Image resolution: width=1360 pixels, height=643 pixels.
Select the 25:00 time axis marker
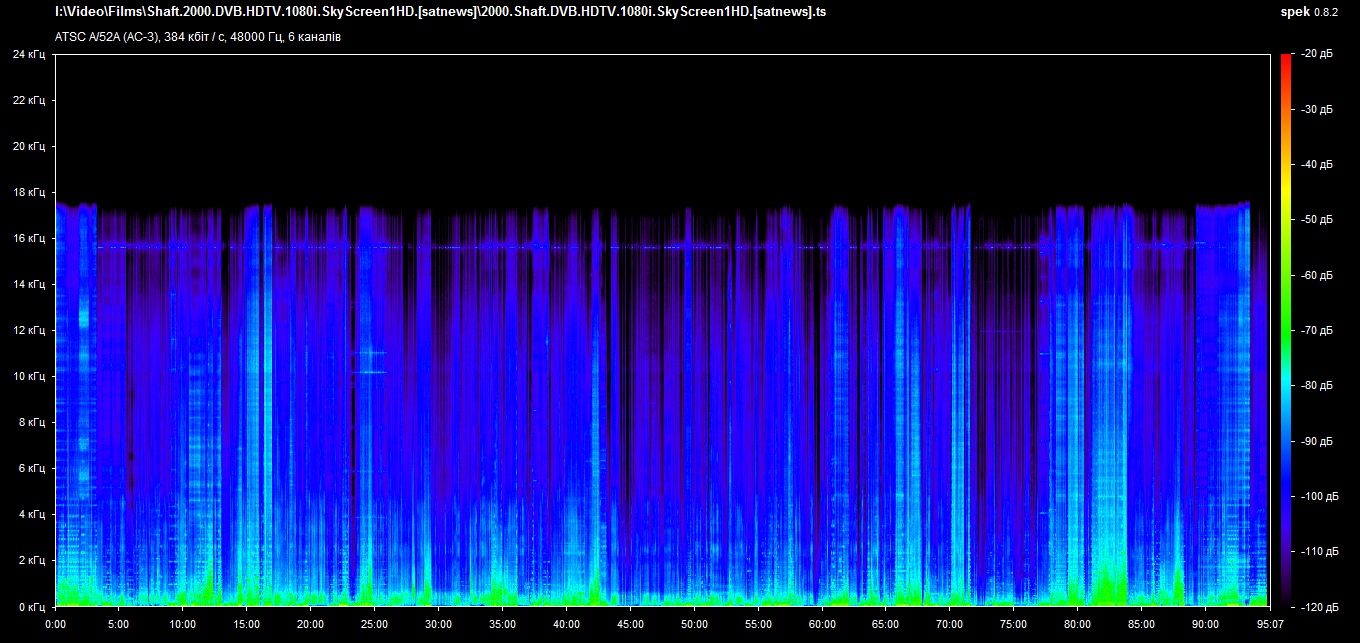(374, 622)
